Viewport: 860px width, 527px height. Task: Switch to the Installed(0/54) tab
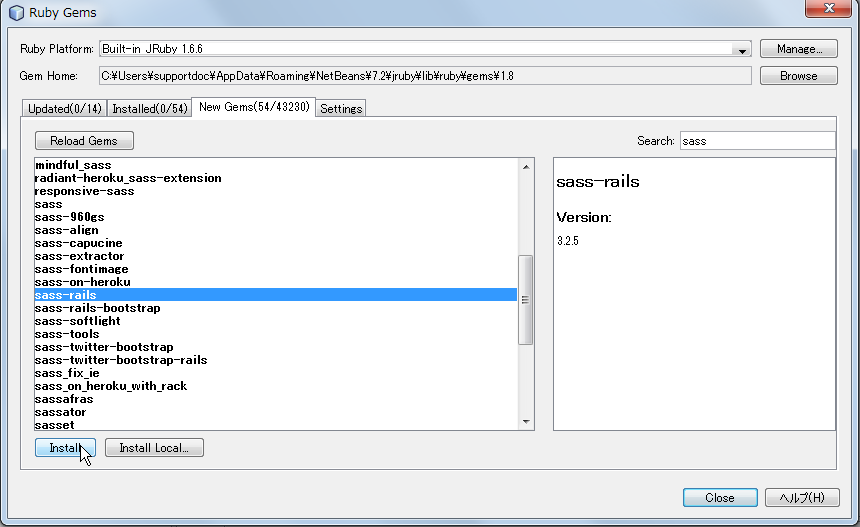point(149,109)
